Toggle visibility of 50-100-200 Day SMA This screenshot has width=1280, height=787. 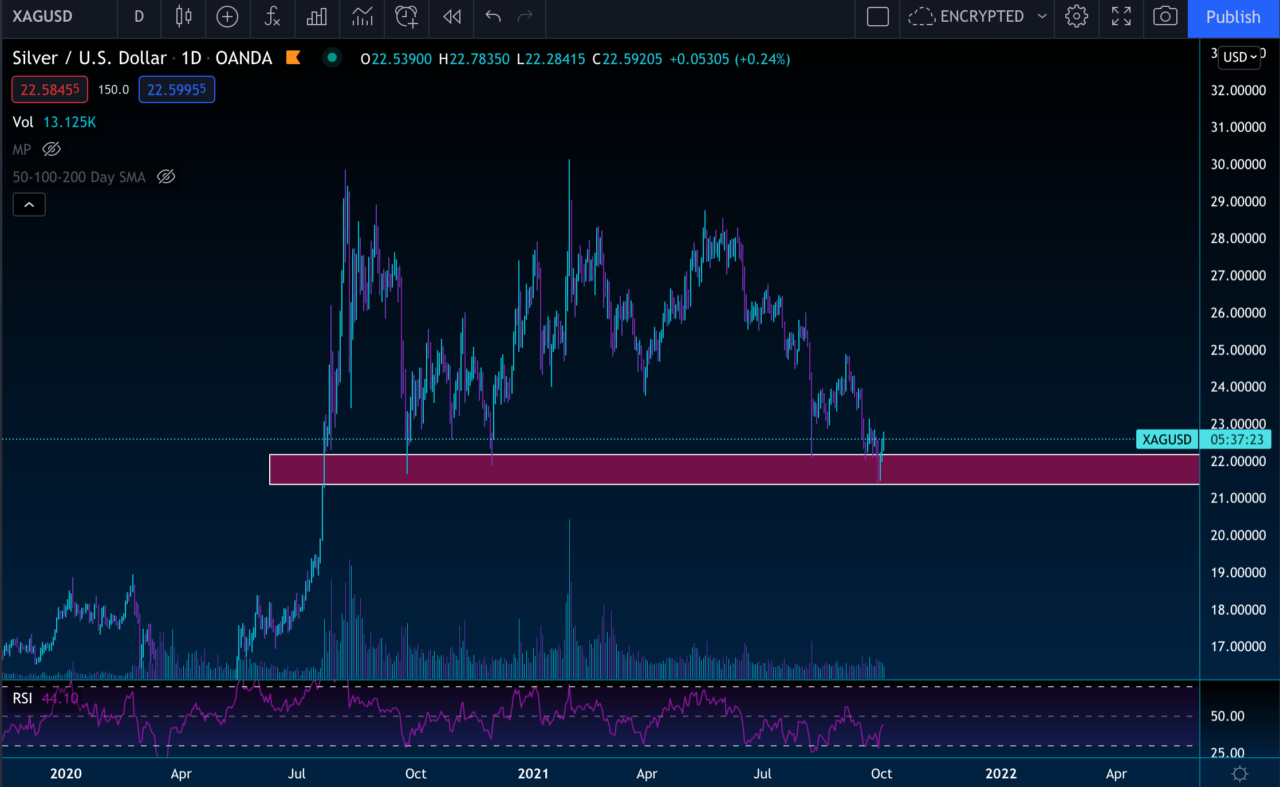pyautogui.click(x=166, y=177)
